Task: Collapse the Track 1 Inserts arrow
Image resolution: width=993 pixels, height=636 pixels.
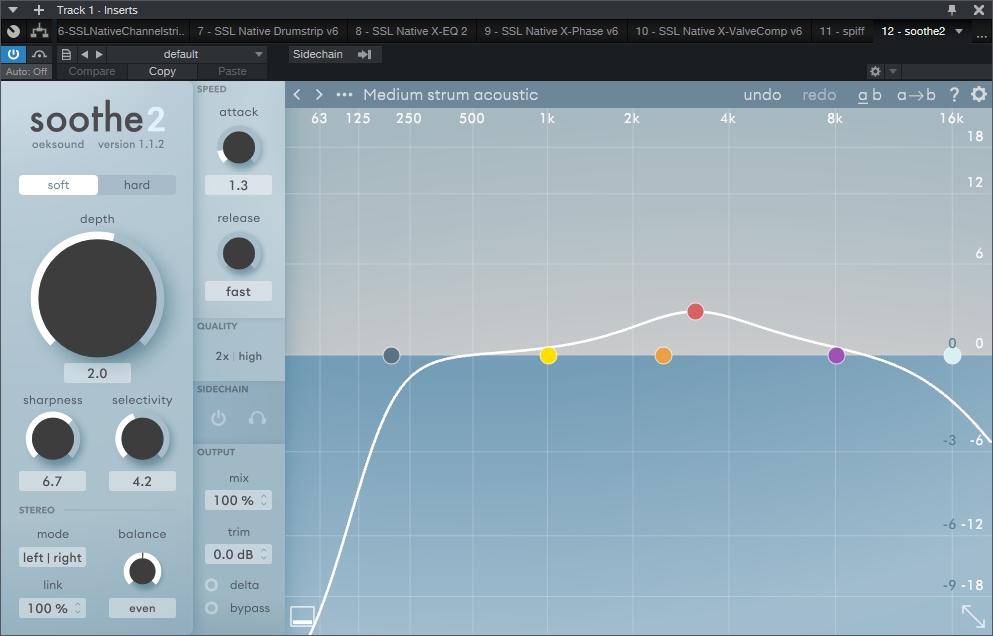Action: click(x=13, y=10)
